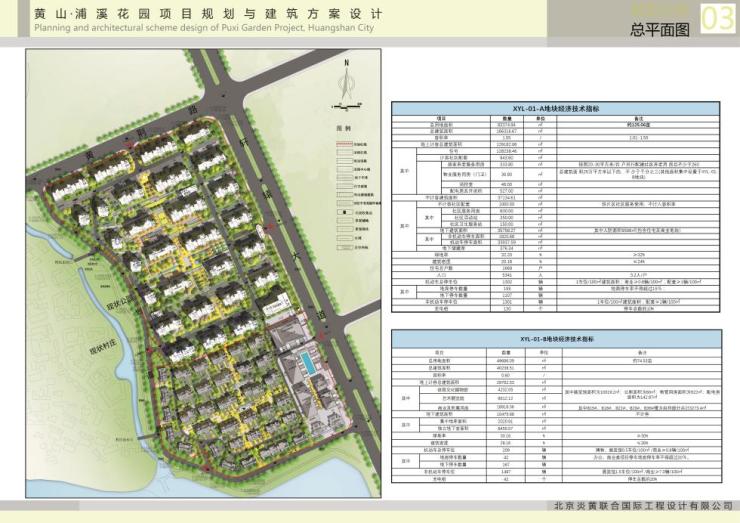This screenshot has height=523, width=740.
Task: Click the '209' parking value in table B
Action: 508,450
